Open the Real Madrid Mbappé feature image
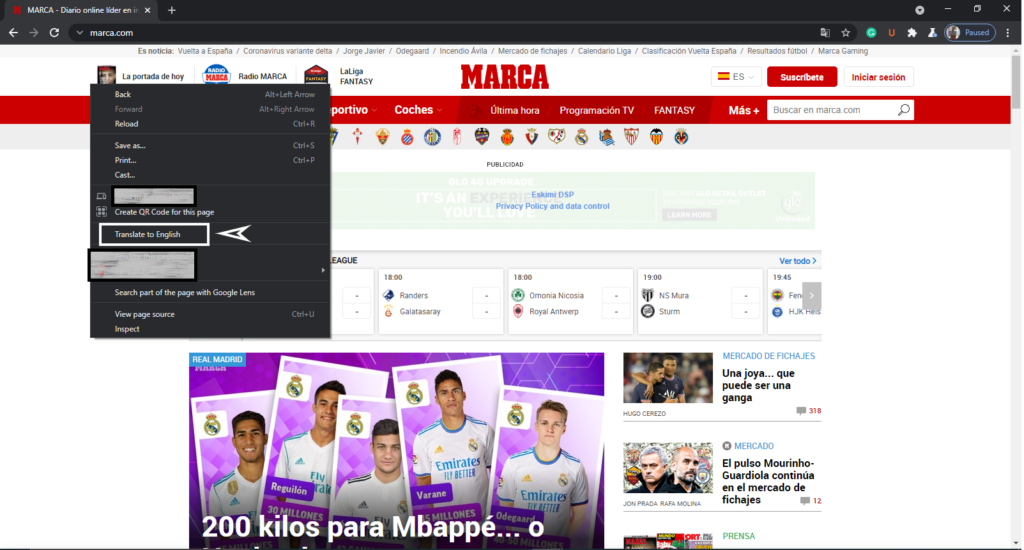The image size is (1024, 550). [396, 451]
